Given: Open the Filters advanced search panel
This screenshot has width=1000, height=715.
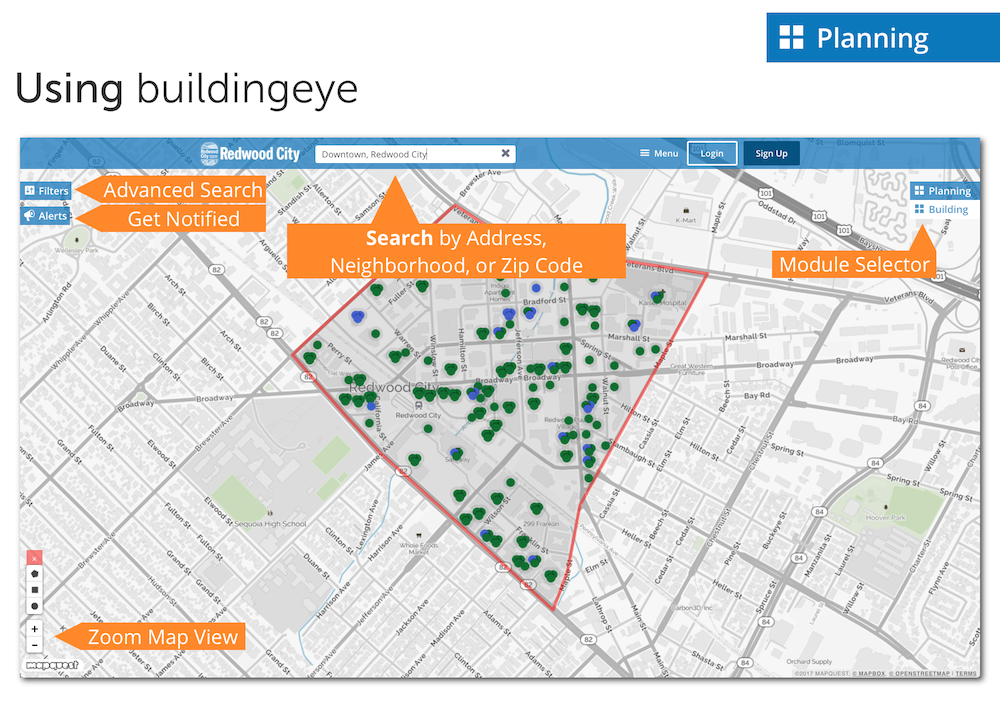Looking at the screenshot, I should [45, 190].
